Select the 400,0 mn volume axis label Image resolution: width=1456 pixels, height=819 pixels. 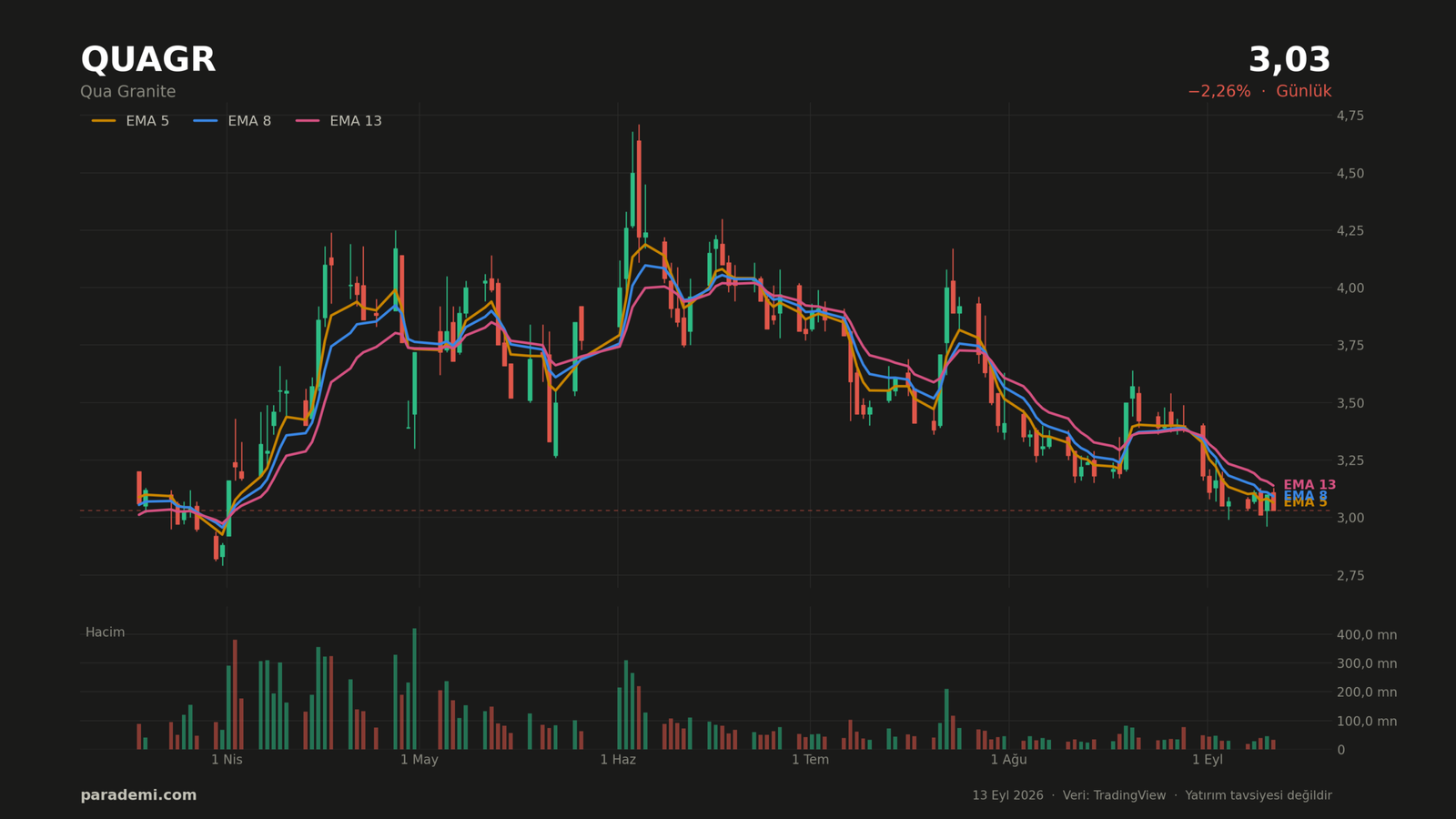[x=1367, y=635]
